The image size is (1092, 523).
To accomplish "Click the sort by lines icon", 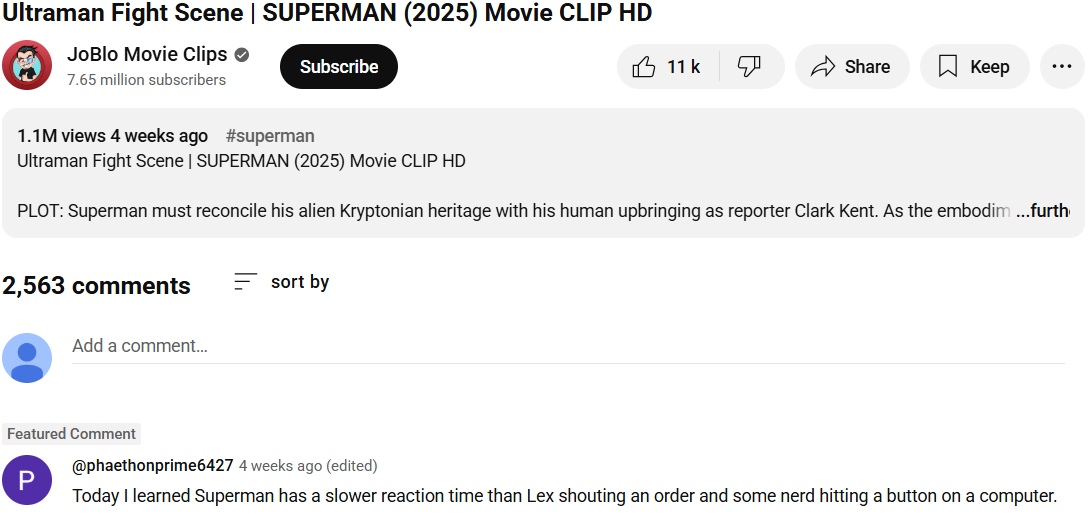I will pyautogui.click(x=246, y=281).
